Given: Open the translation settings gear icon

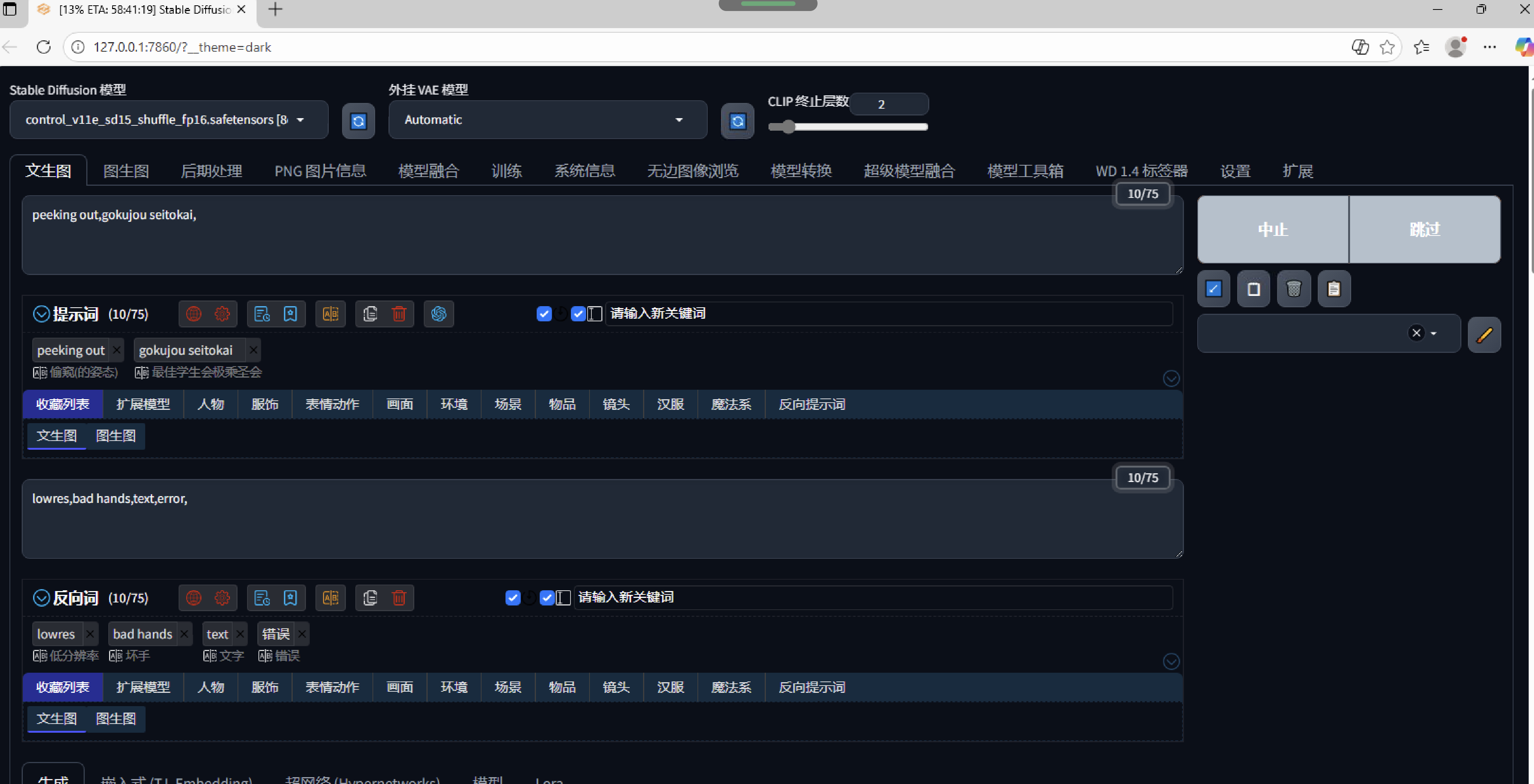Looking at the screenshot, I should click(222, 314).
